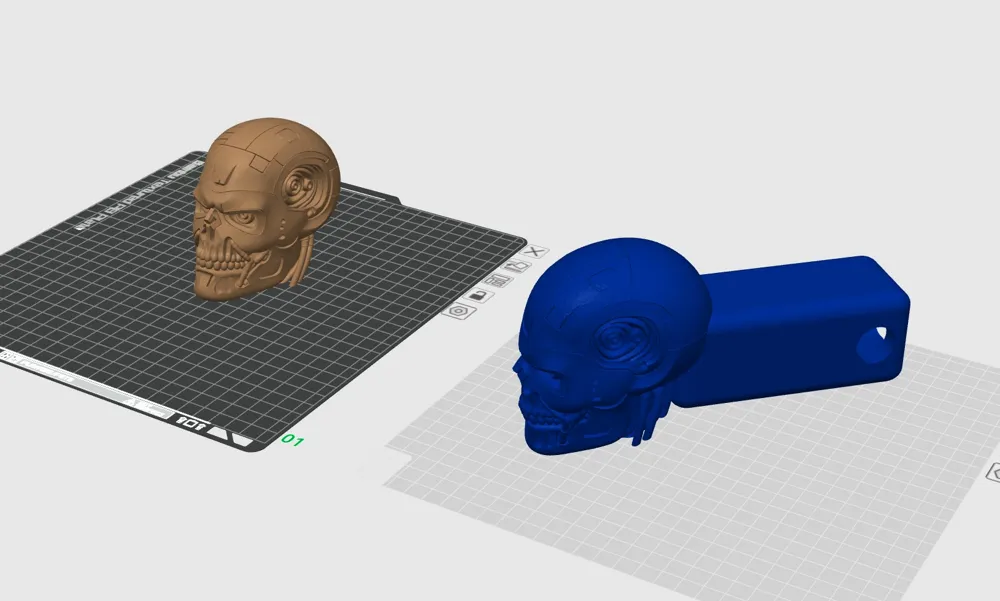1000x601 pixels.
Task: Click the heart-shaped hole in the blue part
Action: pos(880,330)
